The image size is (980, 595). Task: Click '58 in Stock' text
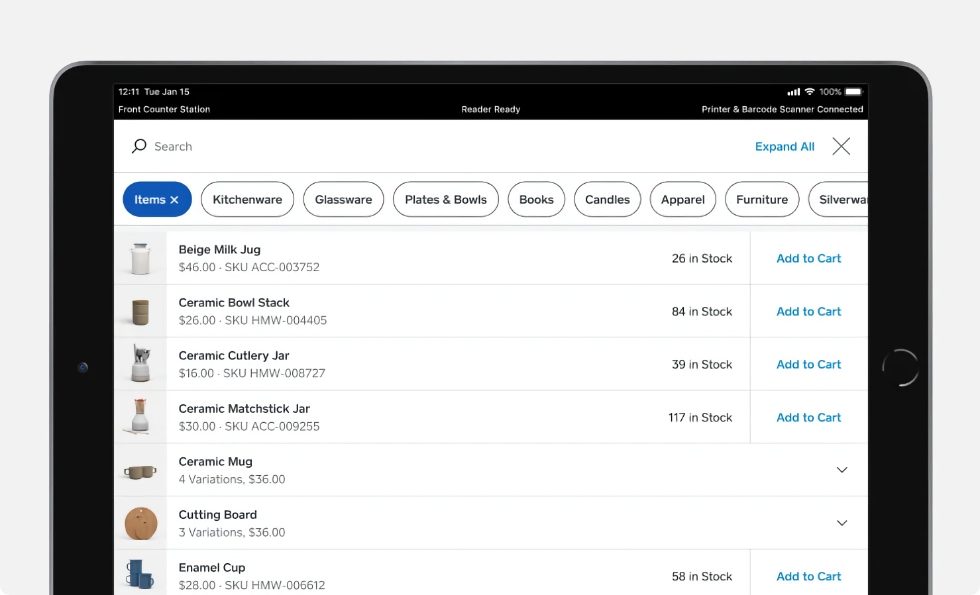(x=702, y=576)
